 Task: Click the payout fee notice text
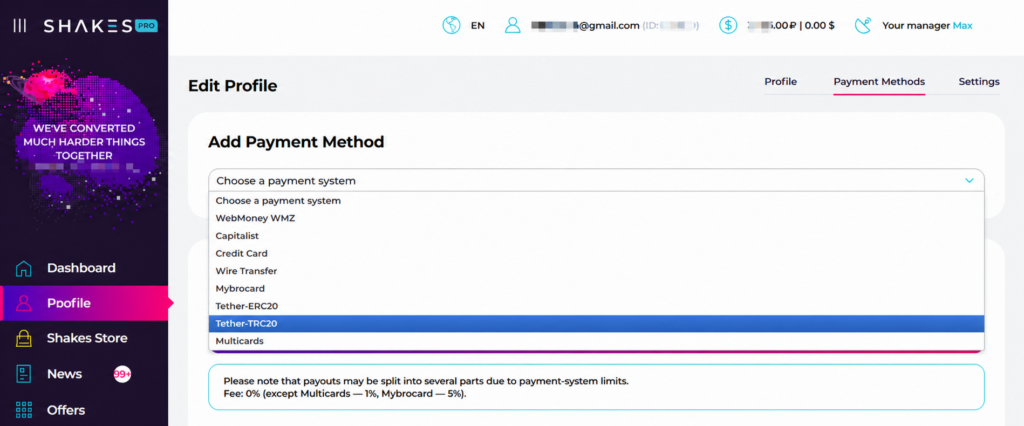(426, 387)
